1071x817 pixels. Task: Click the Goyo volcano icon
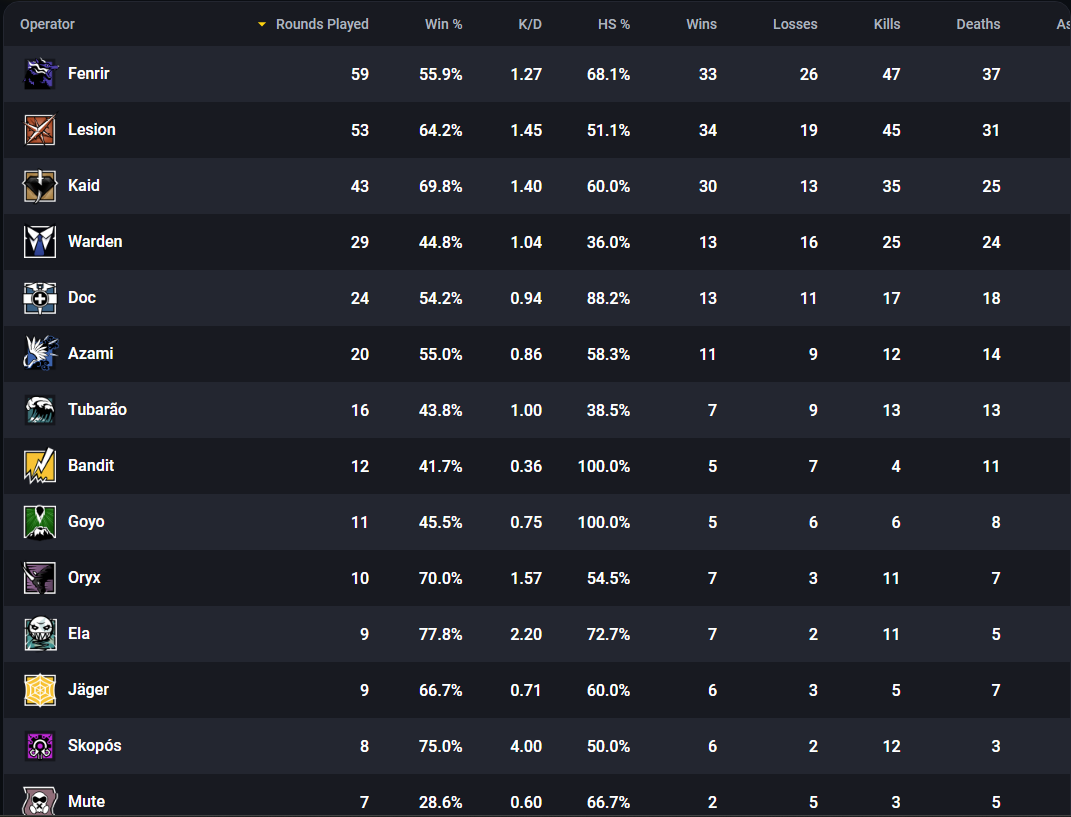point(40,522)
